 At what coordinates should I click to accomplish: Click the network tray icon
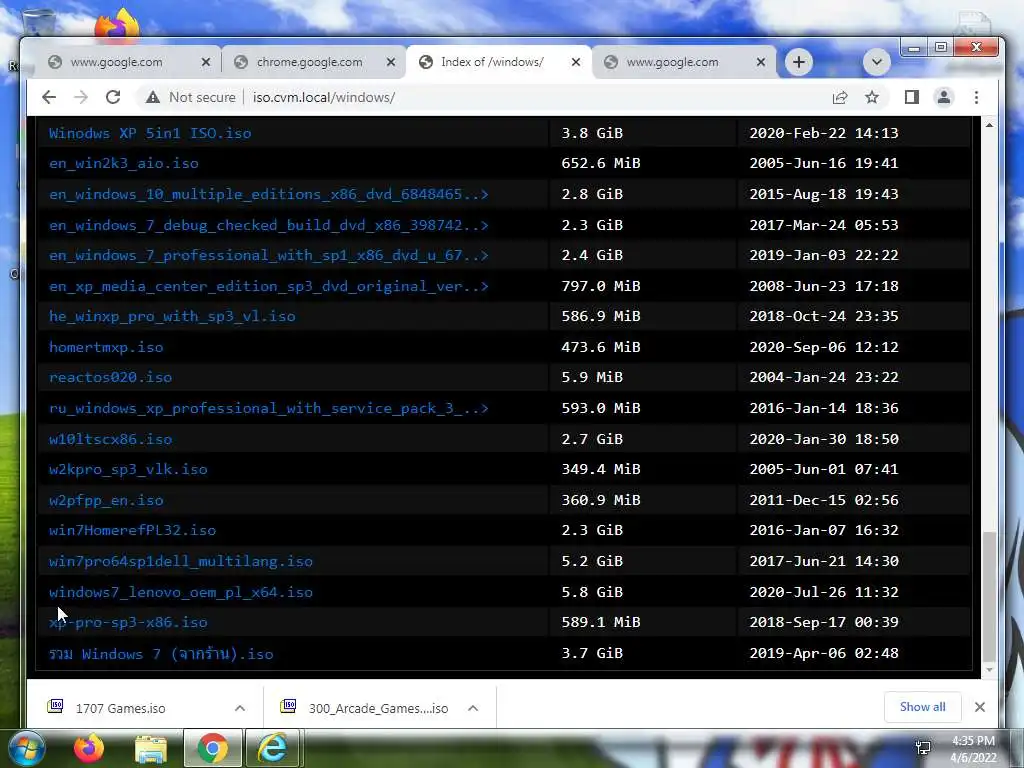pos(923,748)
